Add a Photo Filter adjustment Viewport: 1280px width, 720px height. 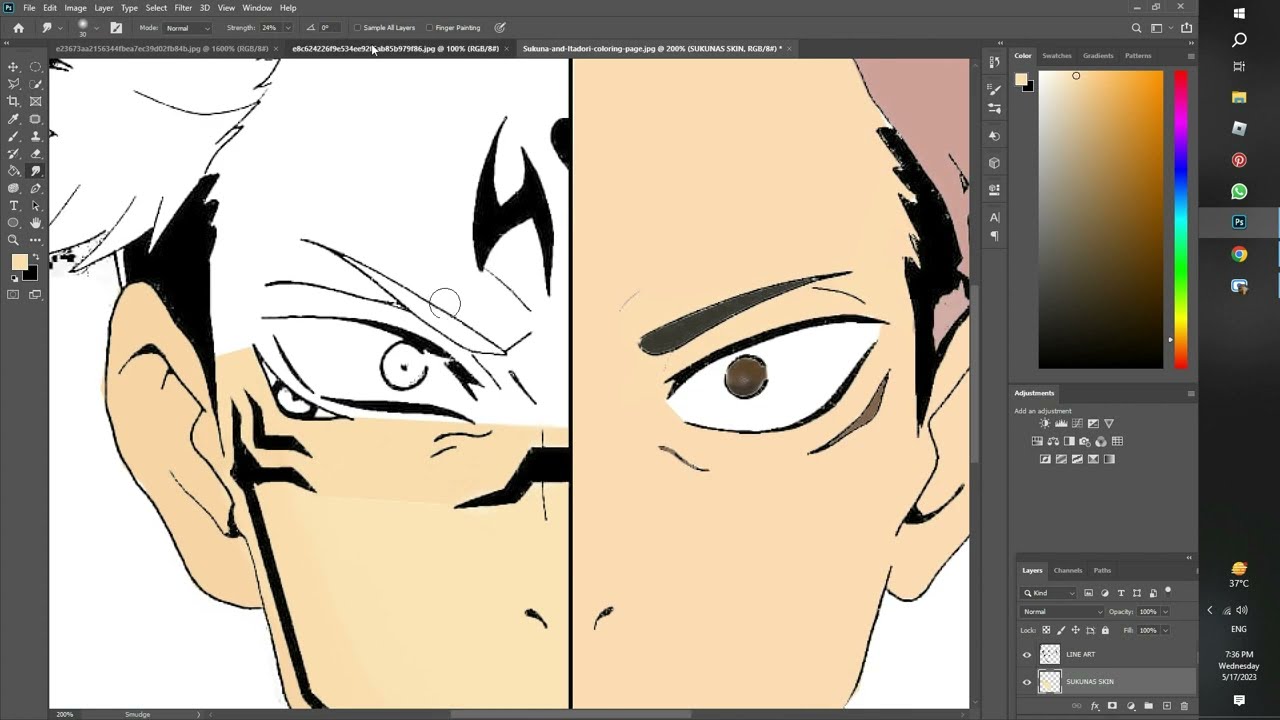click(x=1085, y=441)
